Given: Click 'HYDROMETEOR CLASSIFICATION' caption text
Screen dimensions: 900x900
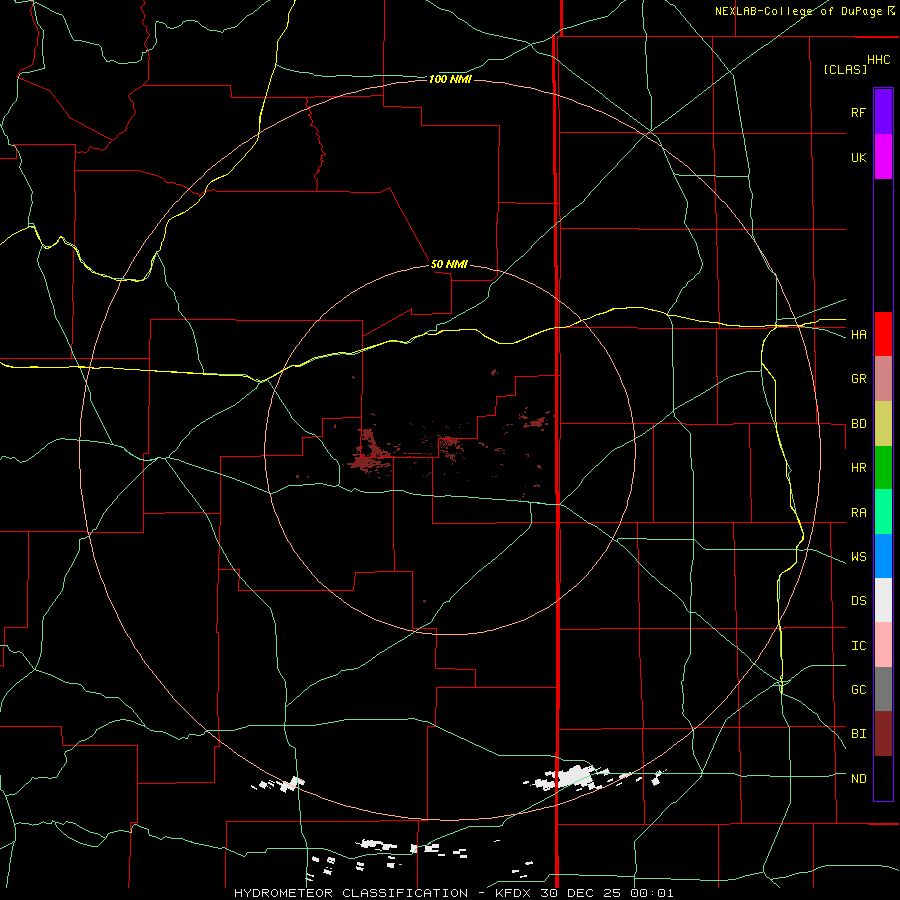Looking at the screenshot, I should 351,893.
